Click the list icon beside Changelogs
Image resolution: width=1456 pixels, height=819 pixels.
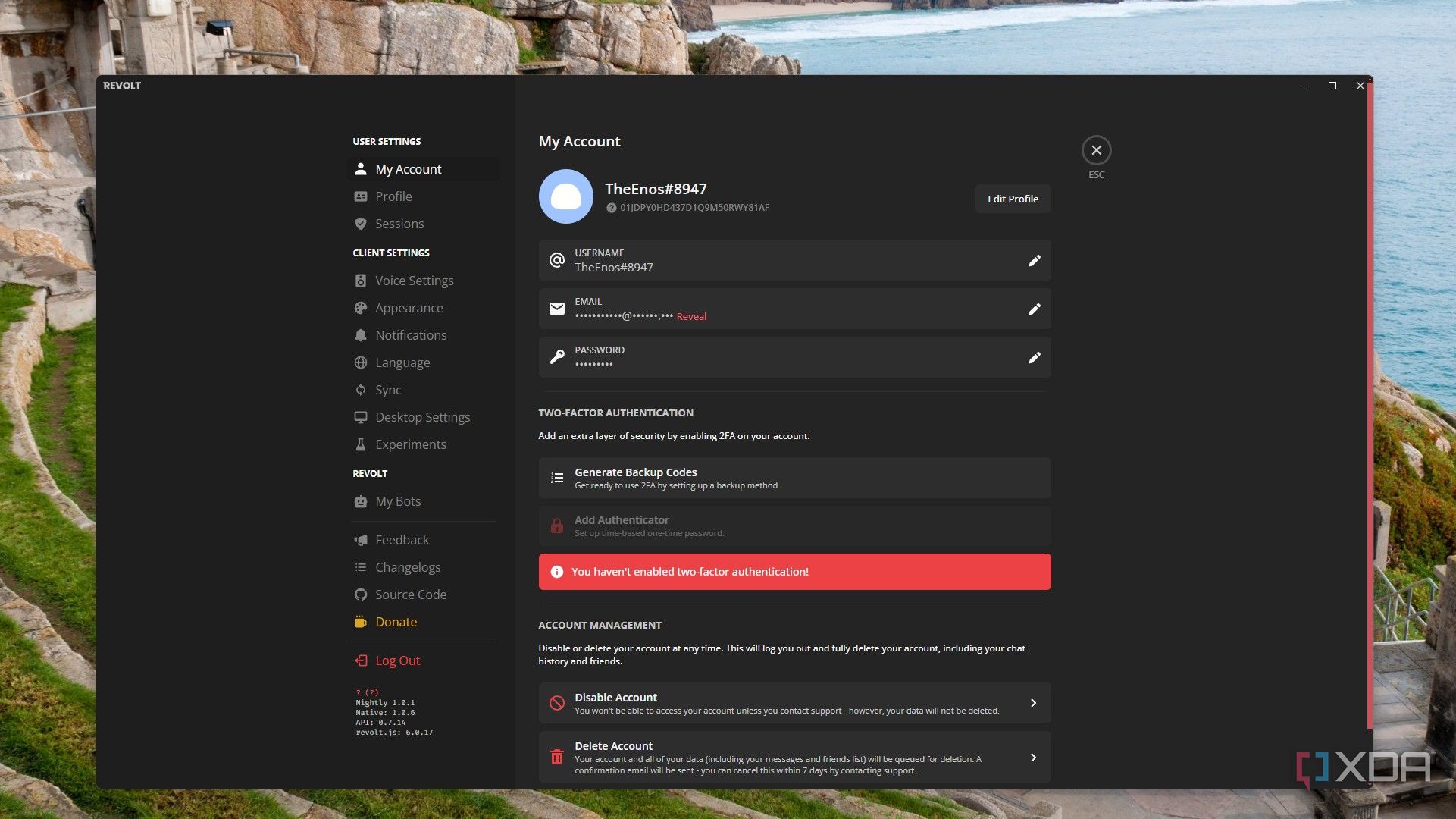pos(361,567)
